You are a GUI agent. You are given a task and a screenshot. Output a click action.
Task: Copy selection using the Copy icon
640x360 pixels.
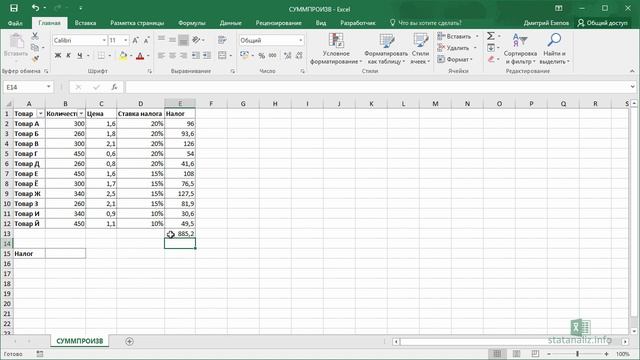pyautogui.click(x=35, y=48)
